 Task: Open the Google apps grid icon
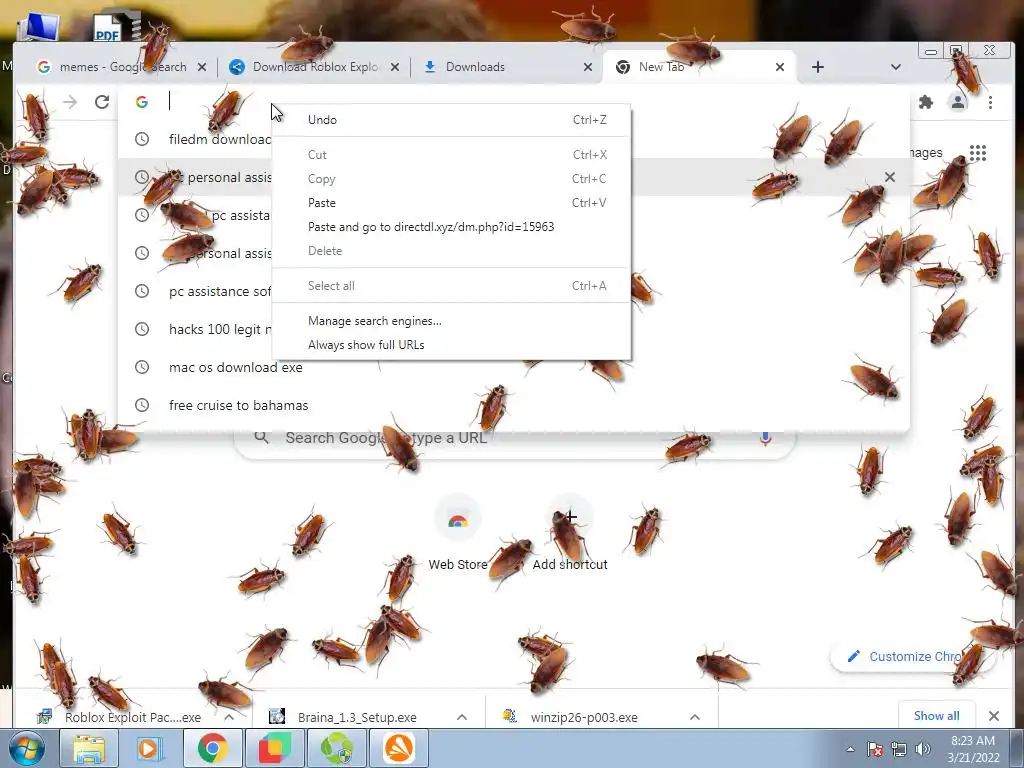point(978,153)
